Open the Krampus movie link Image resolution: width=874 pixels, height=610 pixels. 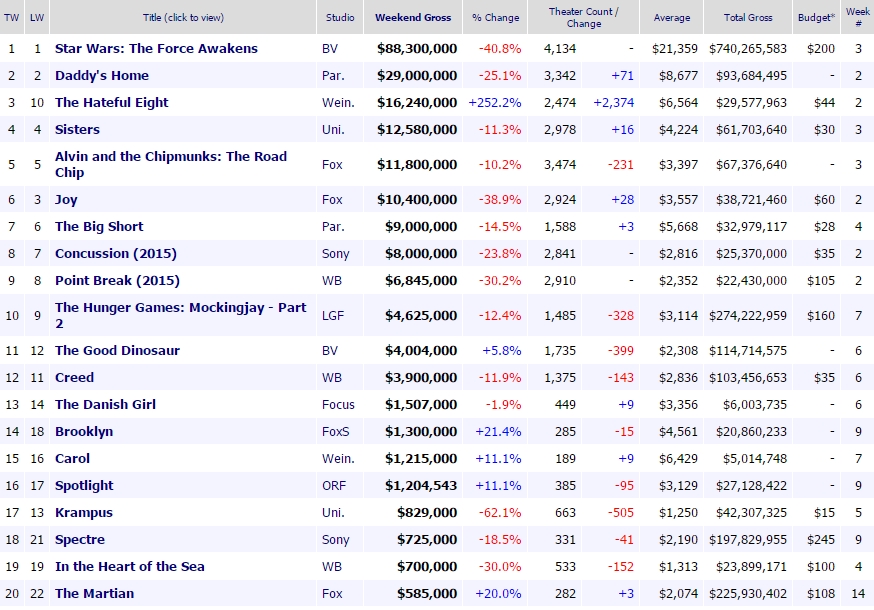point(84,512)
